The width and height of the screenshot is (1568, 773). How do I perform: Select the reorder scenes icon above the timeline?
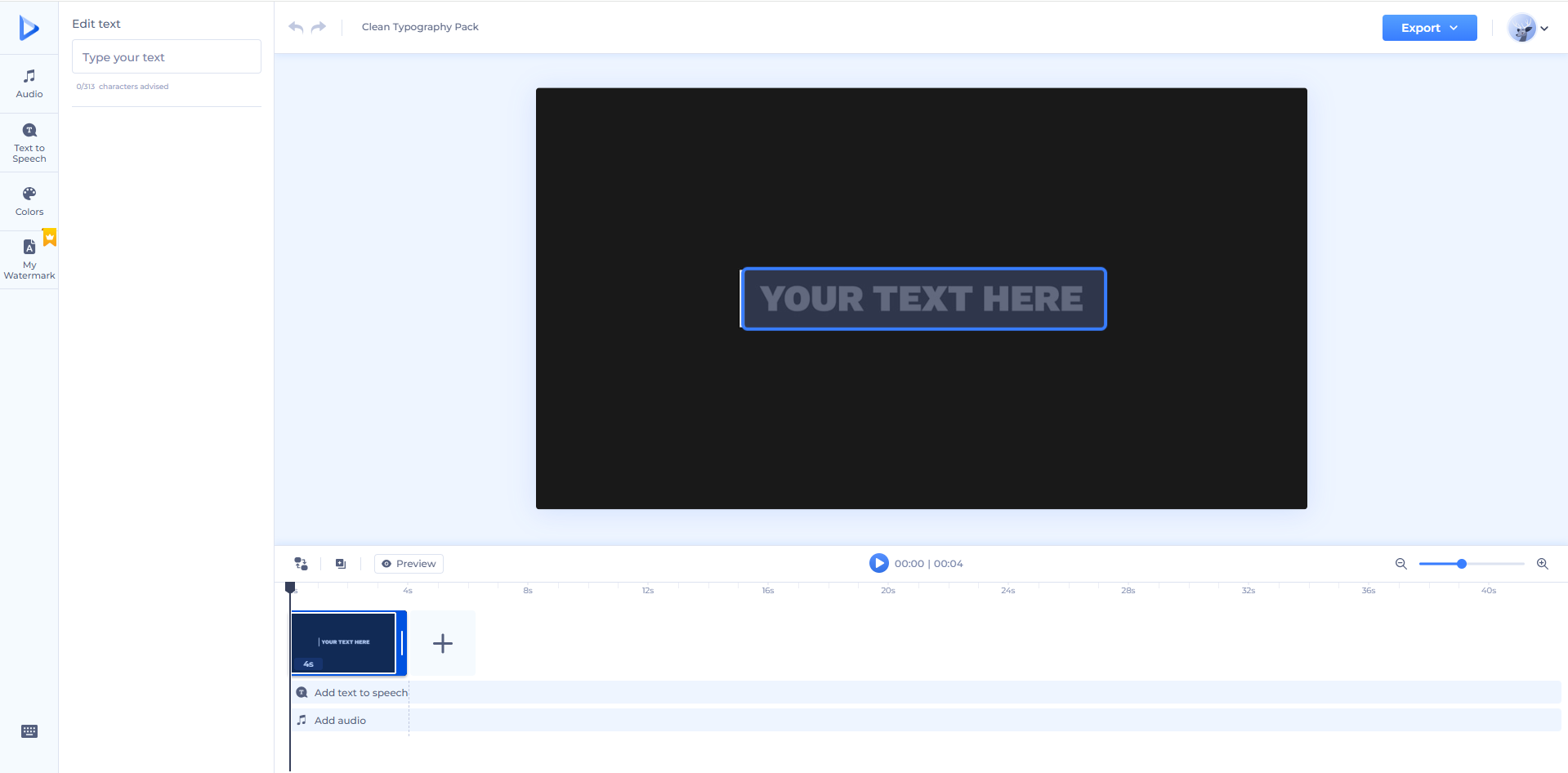pyautogui.click(x=300, y=563)
